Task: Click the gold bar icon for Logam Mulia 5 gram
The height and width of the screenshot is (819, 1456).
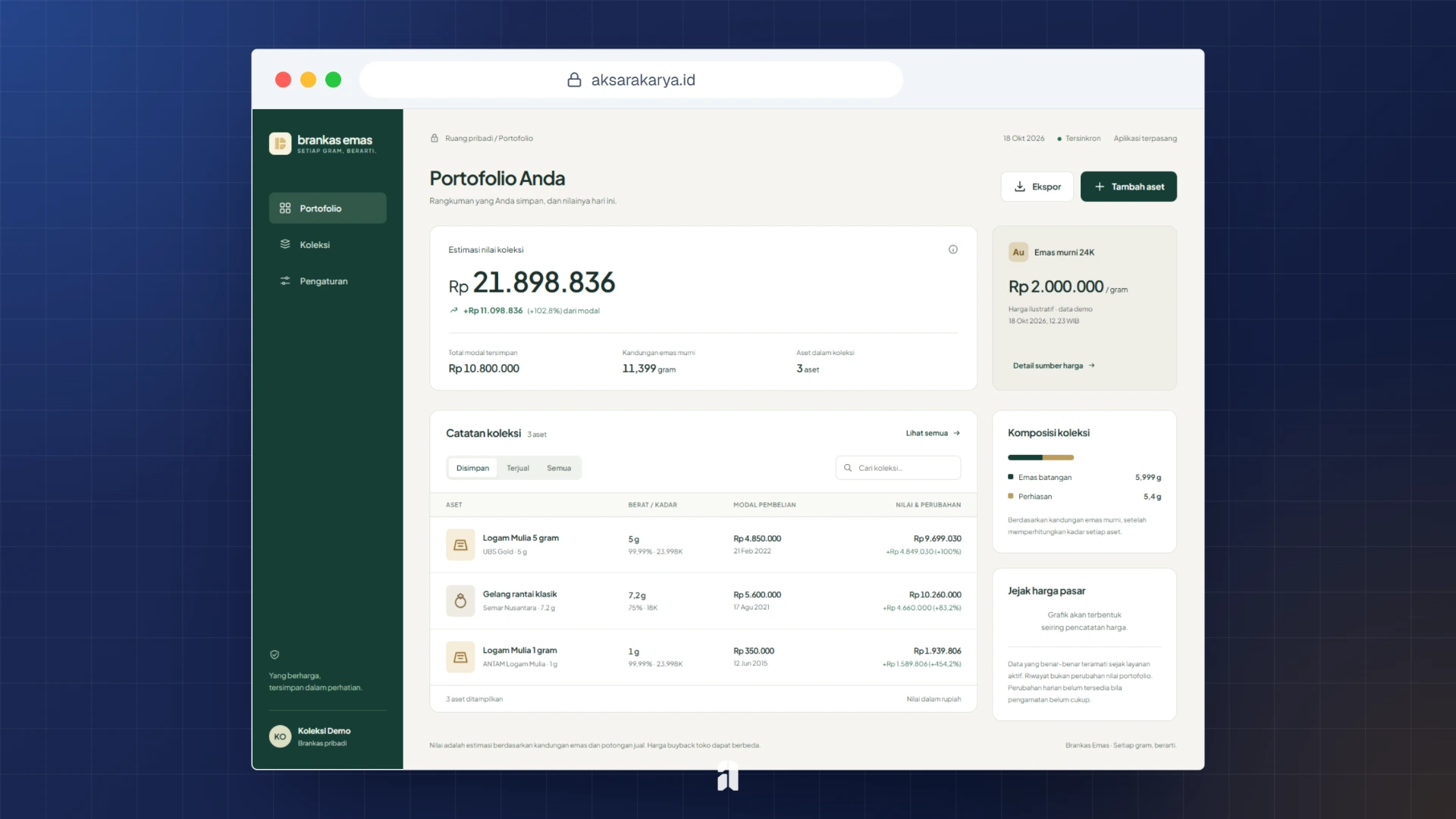Action: tap(460, 544)
